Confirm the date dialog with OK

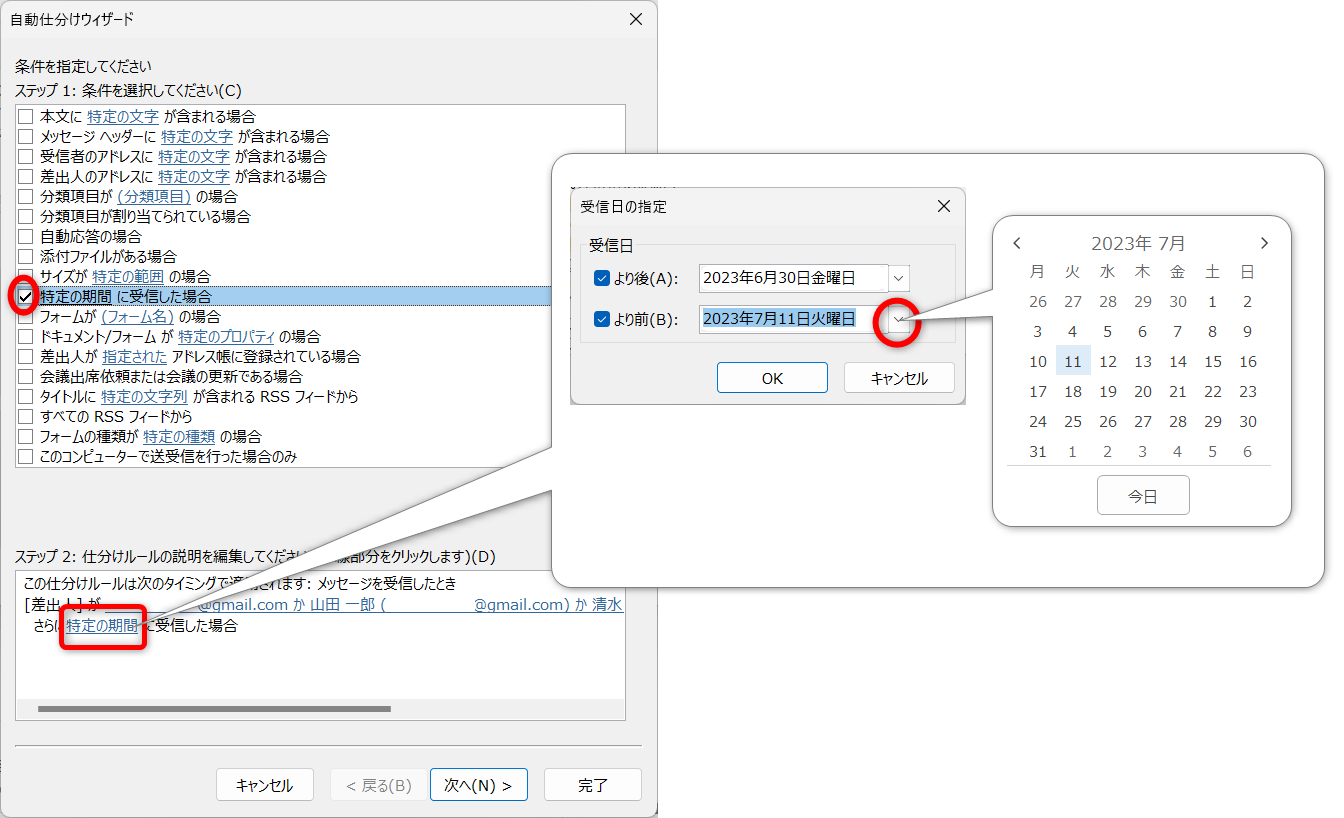click(772, 378)
